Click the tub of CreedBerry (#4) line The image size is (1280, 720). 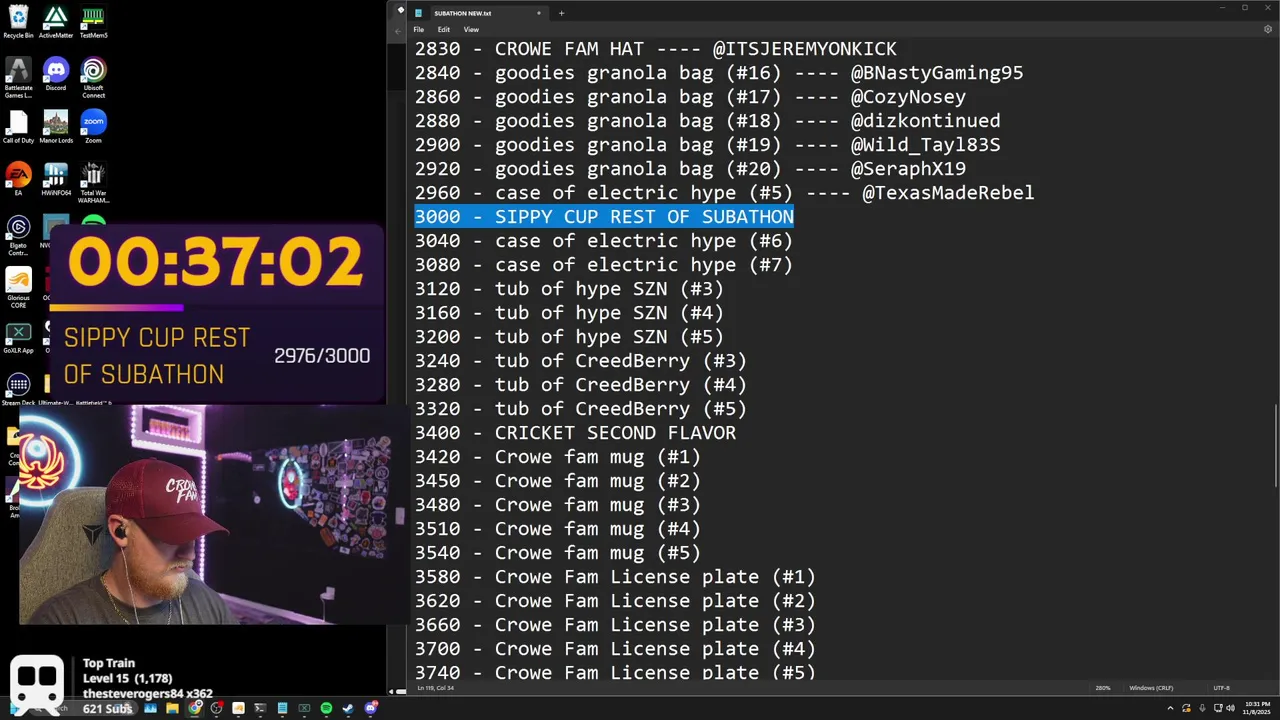click(x=581, y=385)
